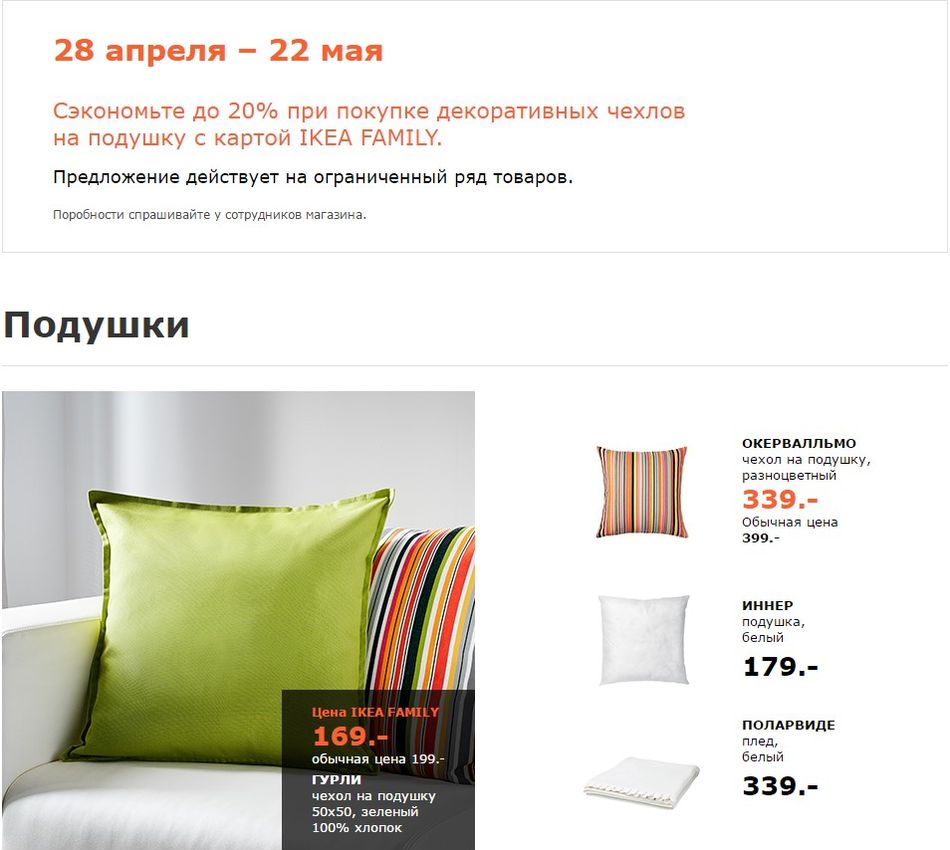Click the Обычная цена 399.- text
This screenshot has width=950, height=850.
[x=789, y=530]
